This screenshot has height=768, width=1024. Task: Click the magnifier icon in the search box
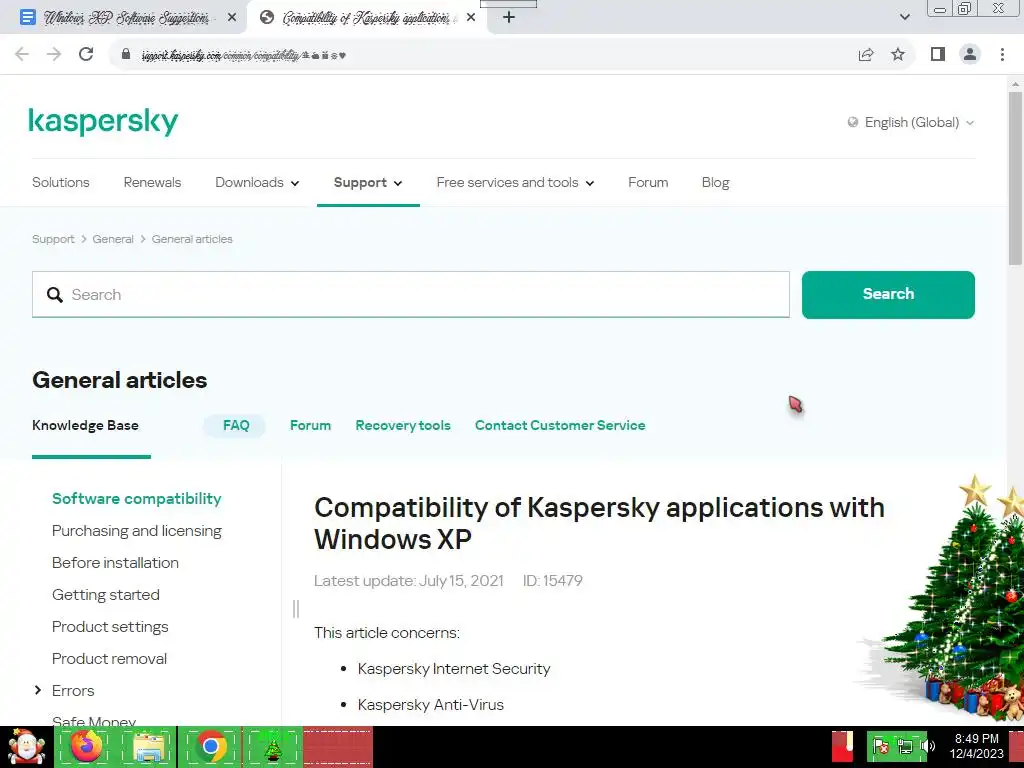click(55, 295)
